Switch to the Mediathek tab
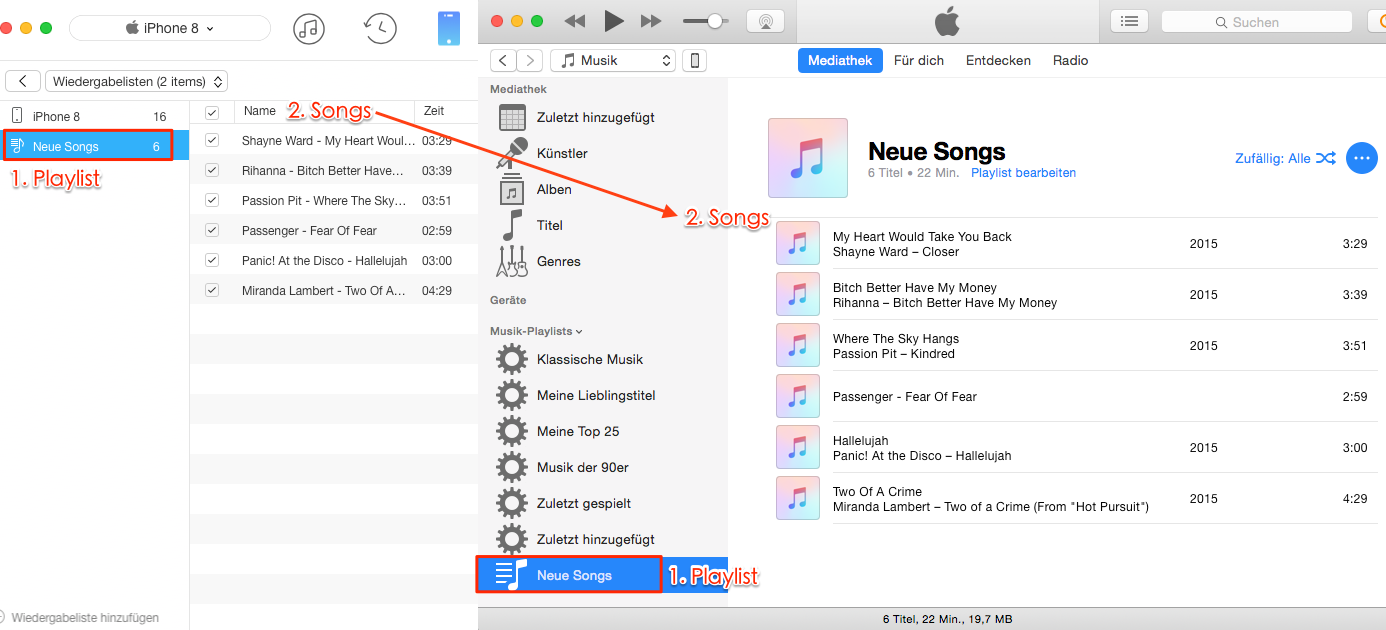Screen dimensions: 1386x630 pyautogui.click(x=840, y=61)
